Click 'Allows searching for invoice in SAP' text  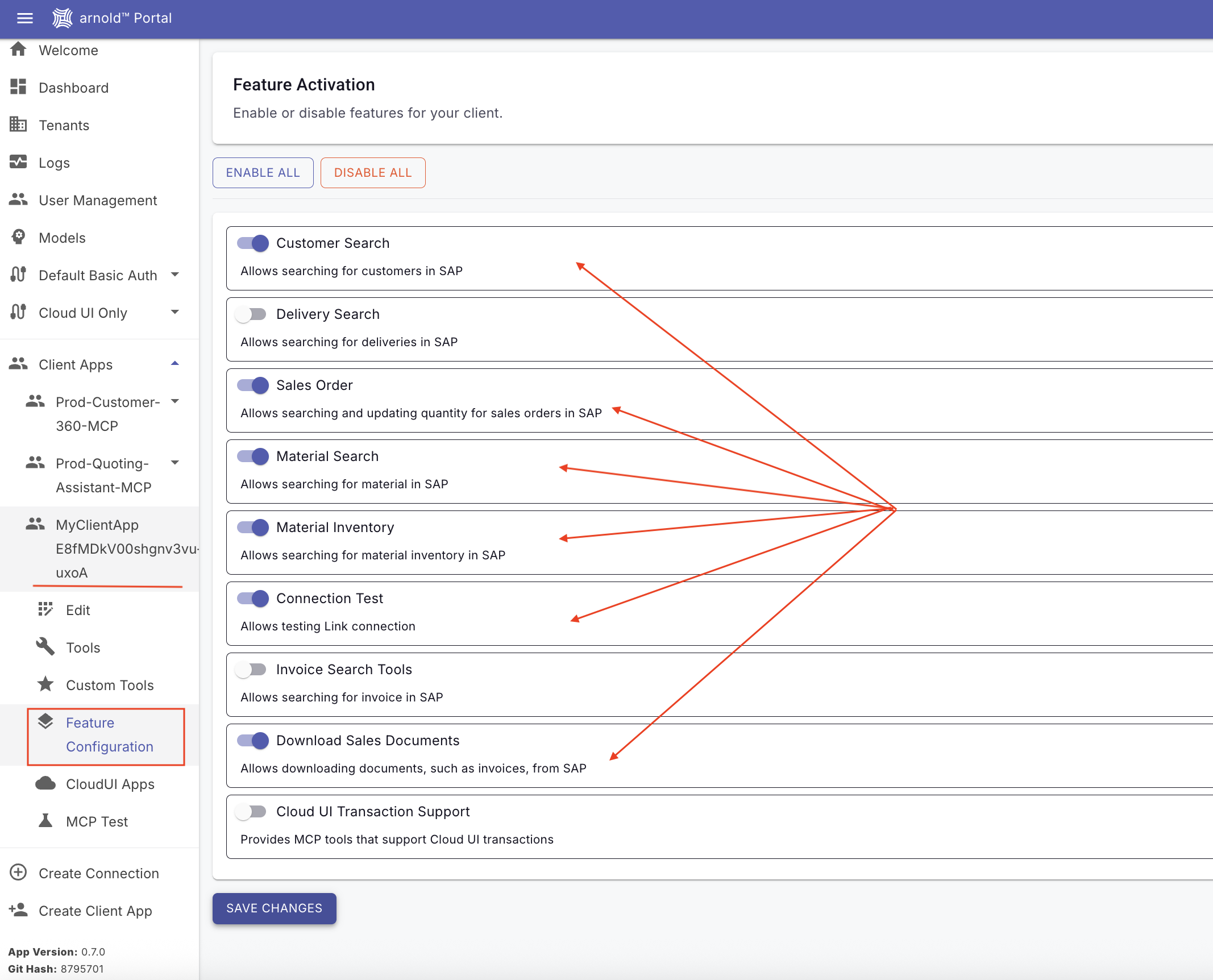click(x=342, y=697)
